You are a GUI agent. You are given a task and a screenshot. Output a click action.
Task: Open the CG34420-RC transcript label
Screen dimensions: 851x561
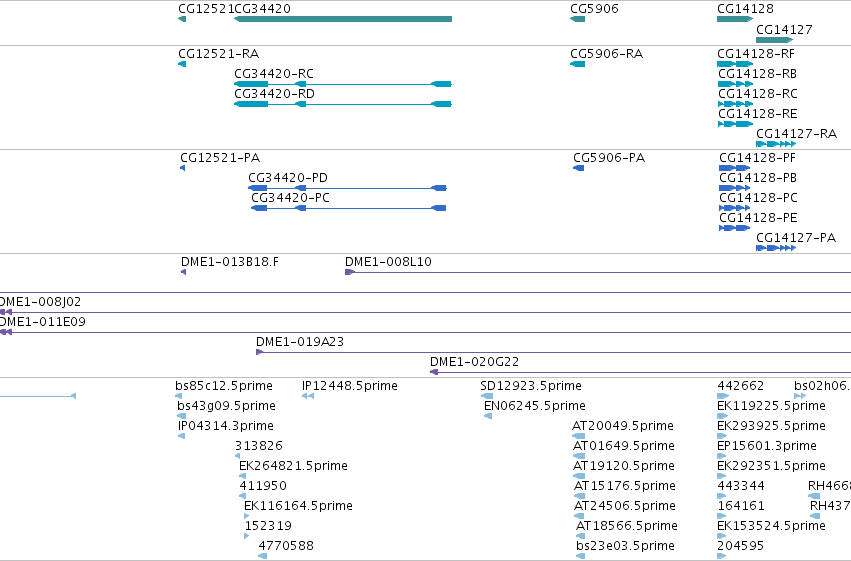(274, 74)
